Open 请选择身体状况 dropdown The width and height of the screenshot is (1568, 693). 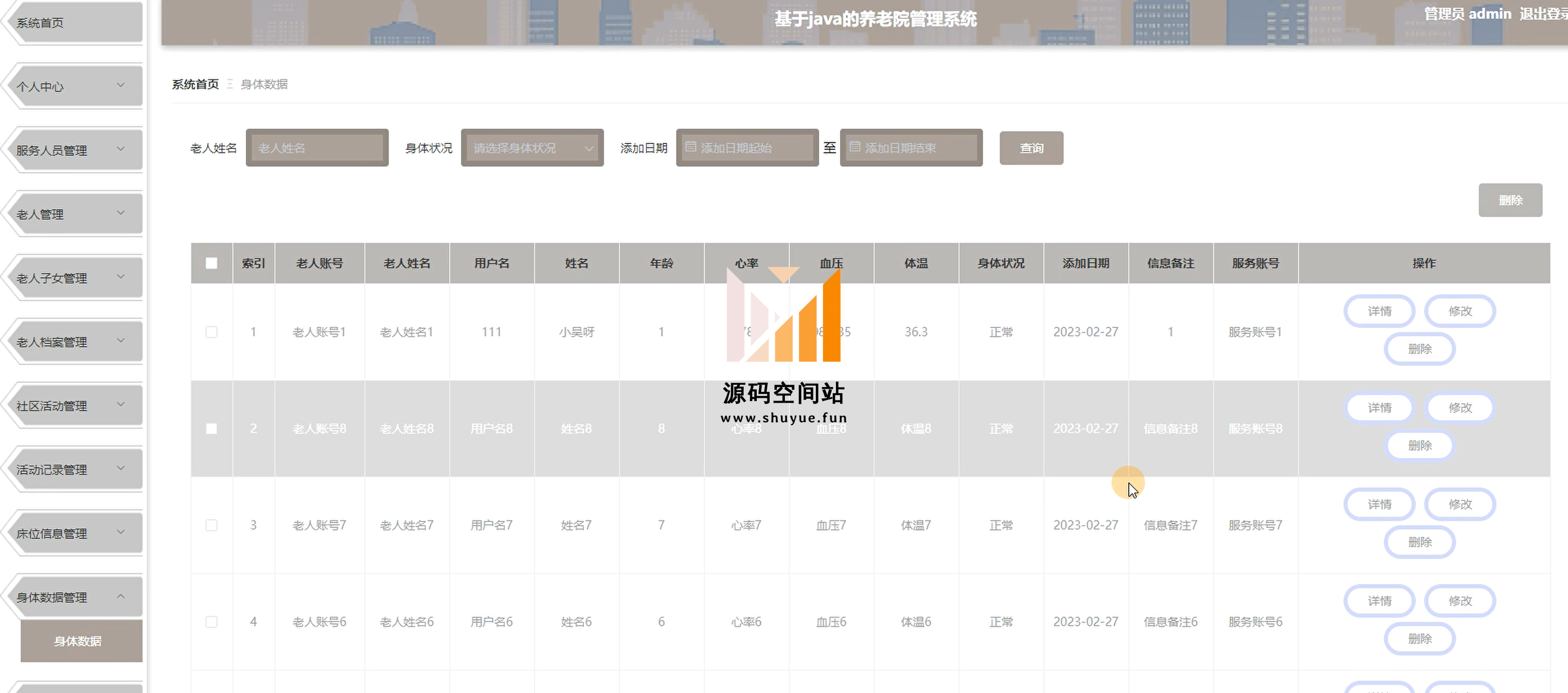pos(532,148)
